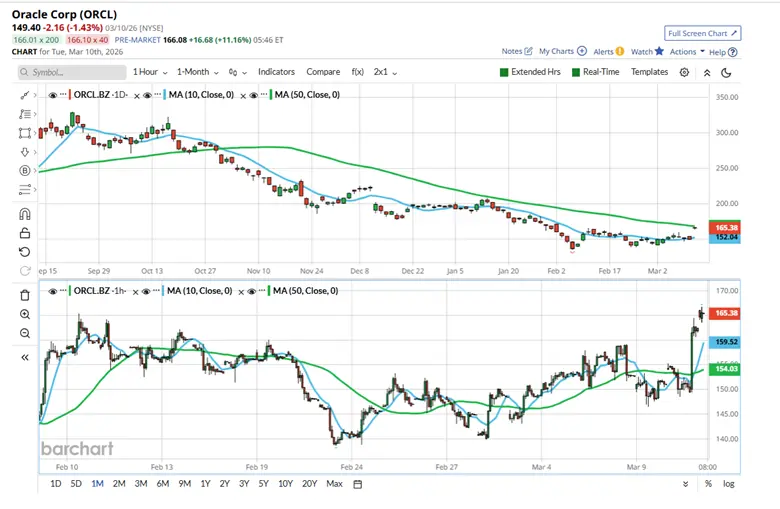The height and width of the screenshot is (509, 780).
Task: Select the 5D time range
Action: [76, 484]
